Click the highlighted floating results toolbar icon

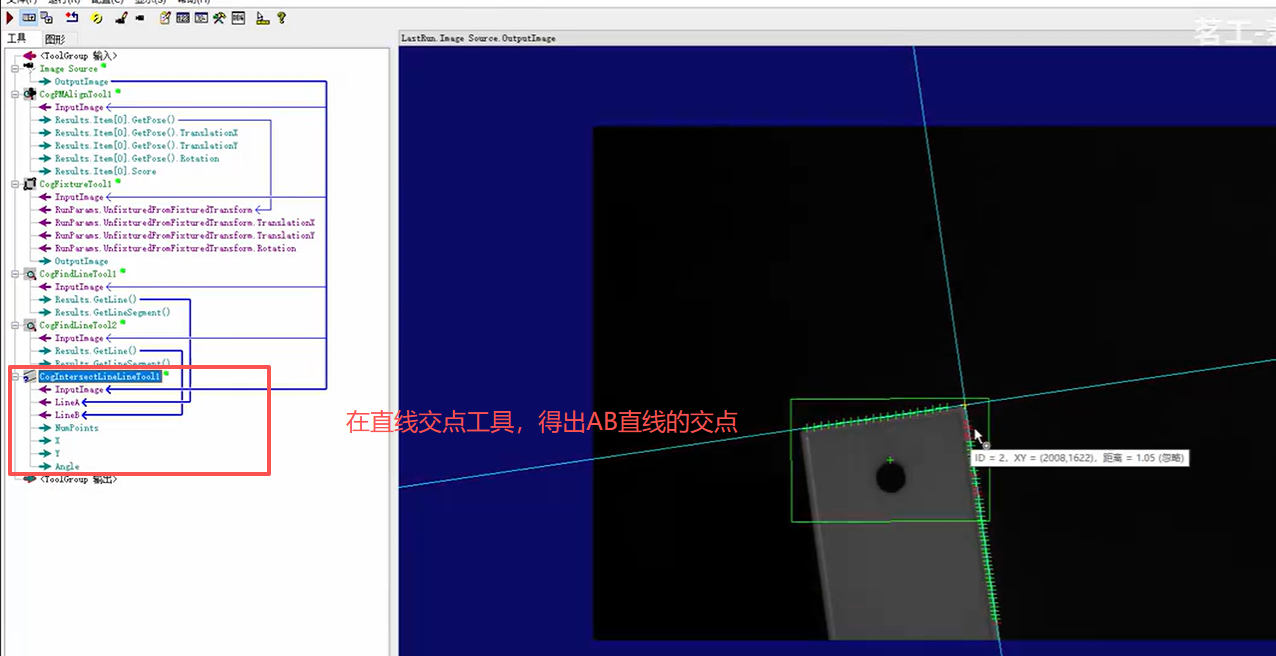(x=29, y=18)
